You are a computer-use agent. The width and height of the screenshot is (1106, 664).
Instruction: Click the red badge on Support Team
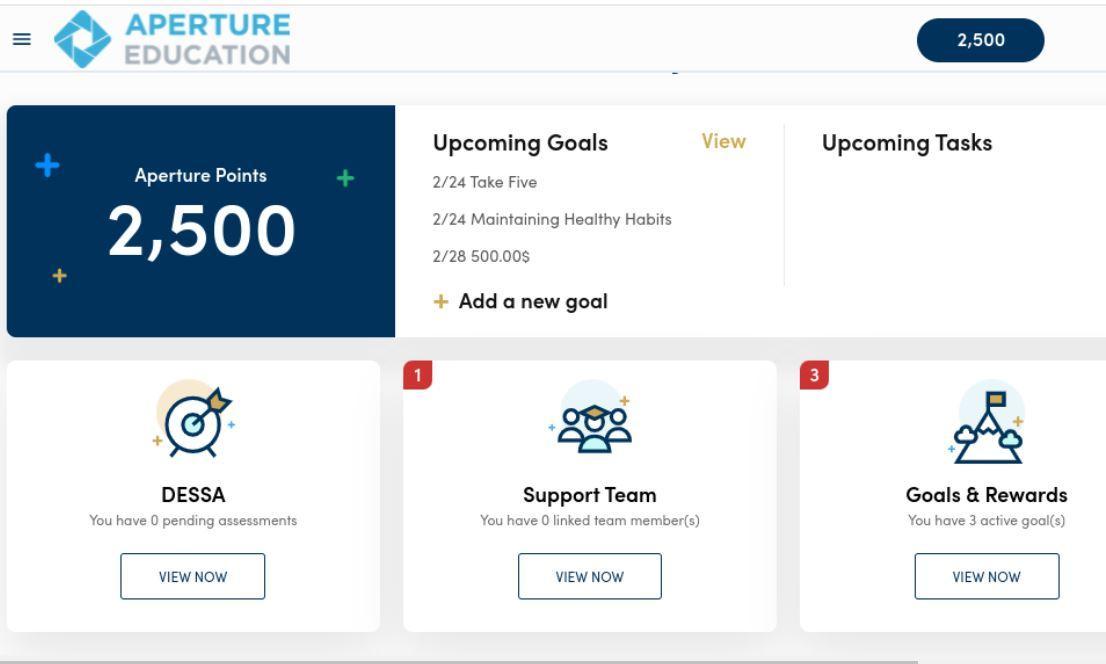416,374
